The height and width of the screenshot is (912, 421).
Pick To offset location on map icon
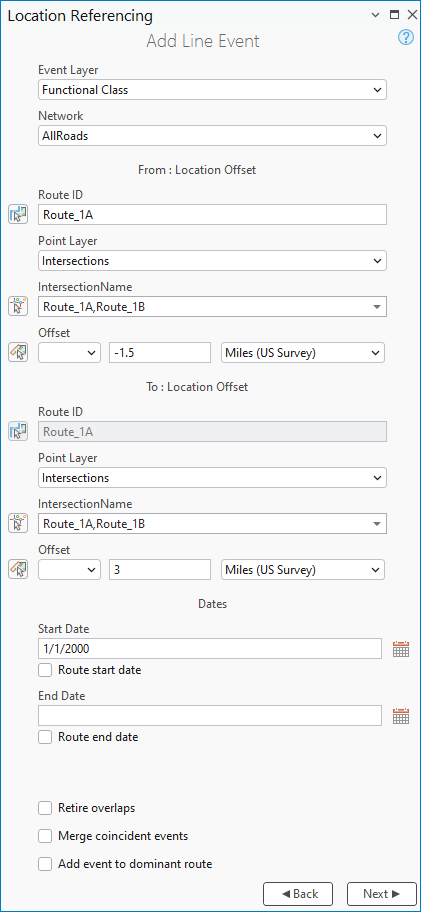[x=18, y=569]
